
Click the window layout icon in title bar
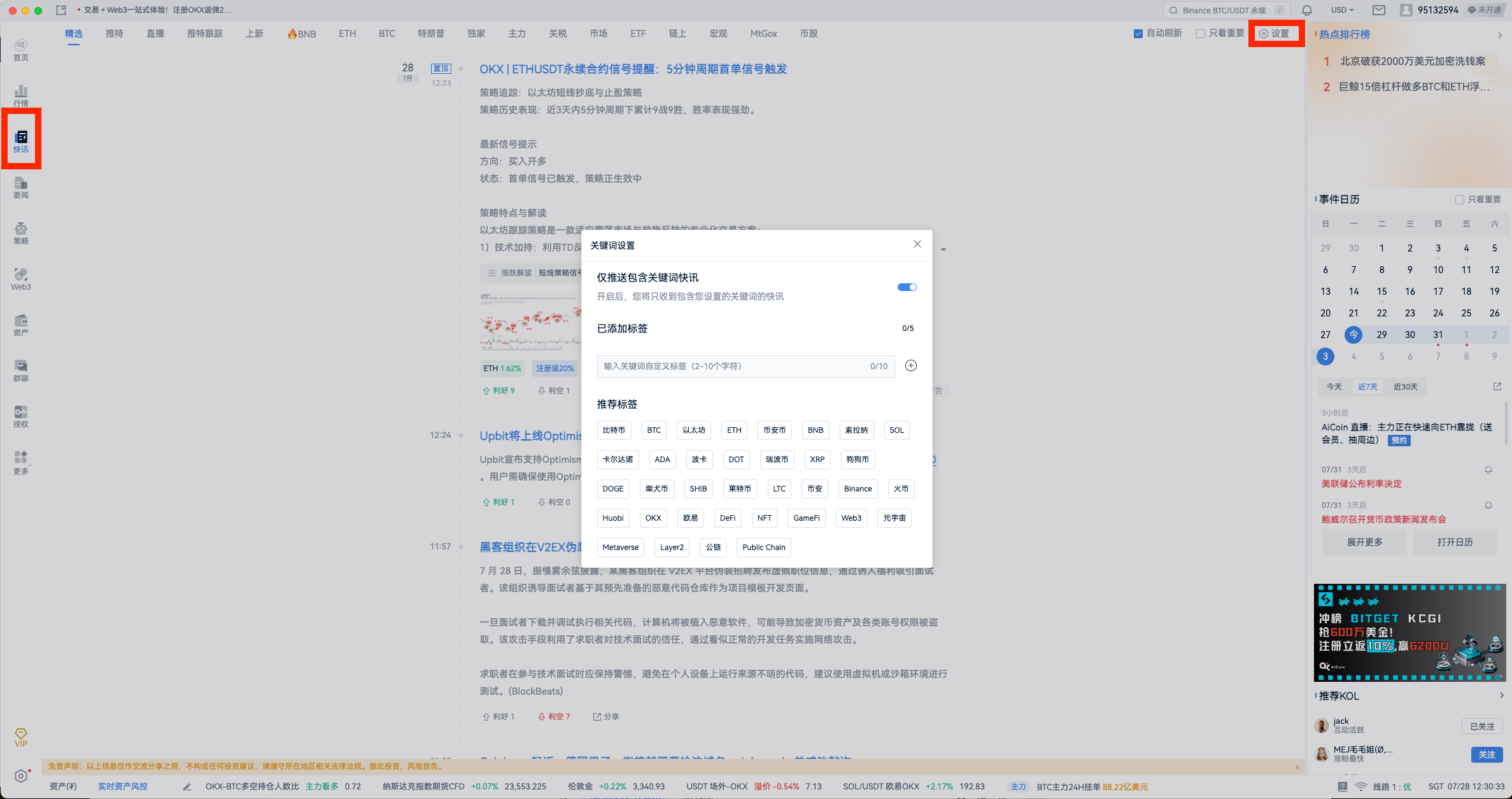click(x=61, y=10)
